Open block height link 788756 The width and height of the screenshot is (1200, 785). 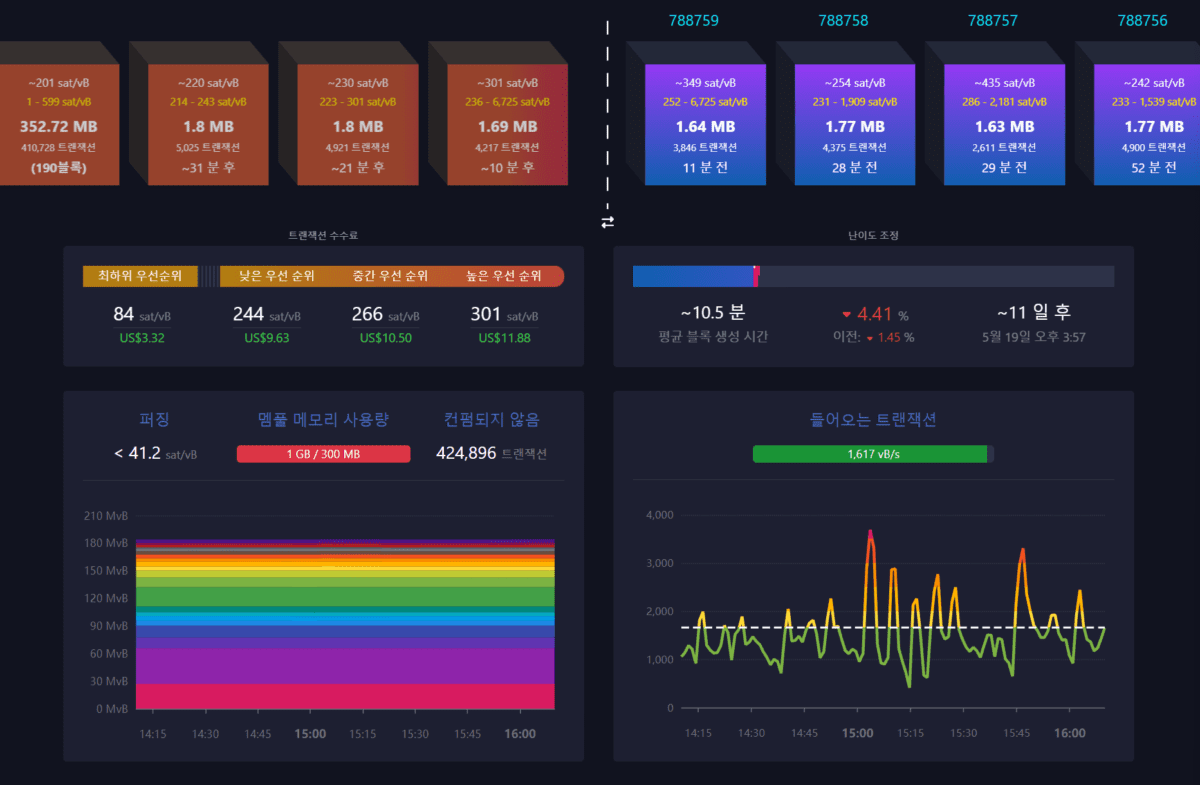(x=1142, y=20)
